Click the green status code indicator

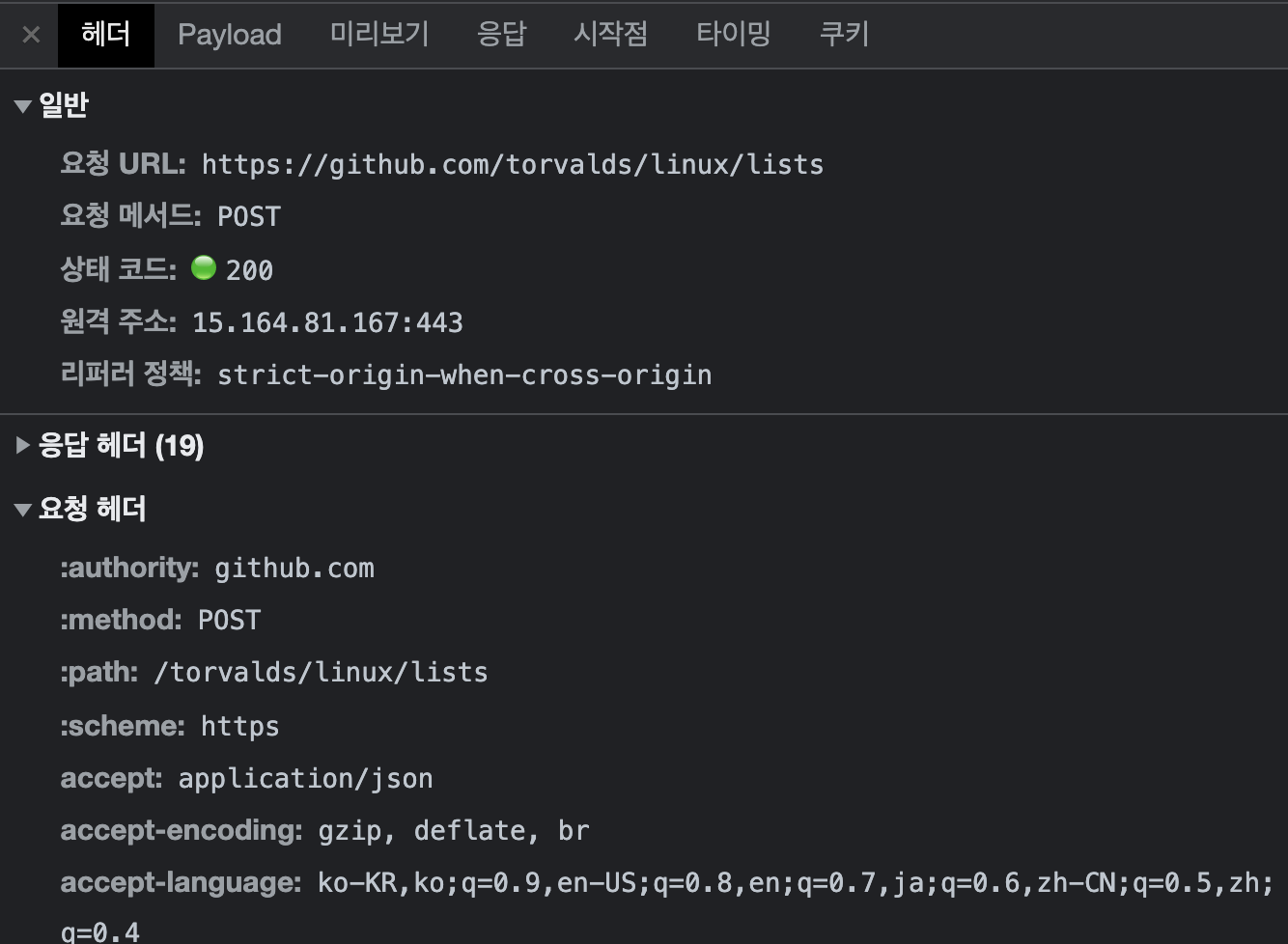[x=204, y=267]
